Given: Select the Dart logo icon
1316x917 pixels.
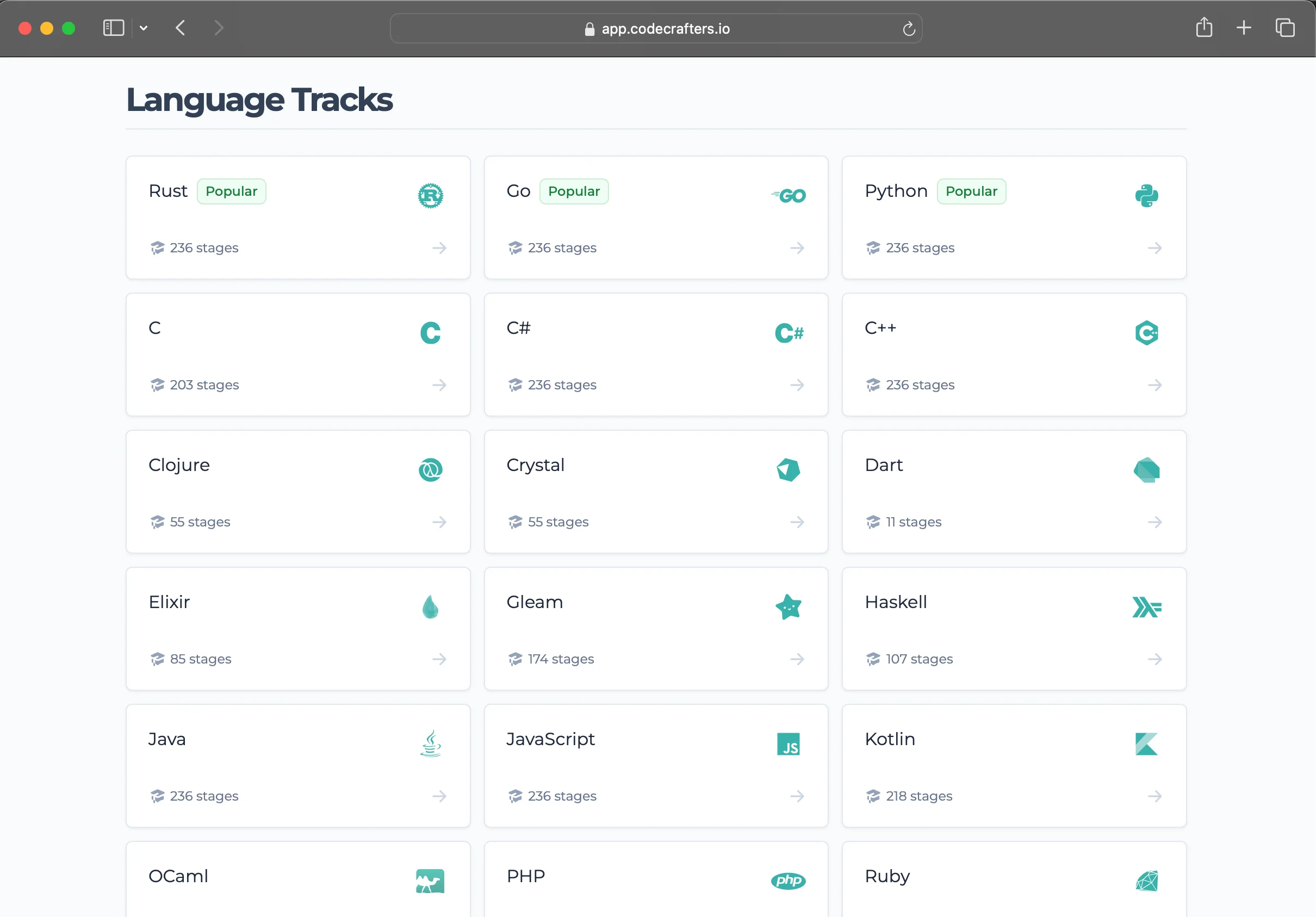Looking at the screenshot, I should (1147, 470).
